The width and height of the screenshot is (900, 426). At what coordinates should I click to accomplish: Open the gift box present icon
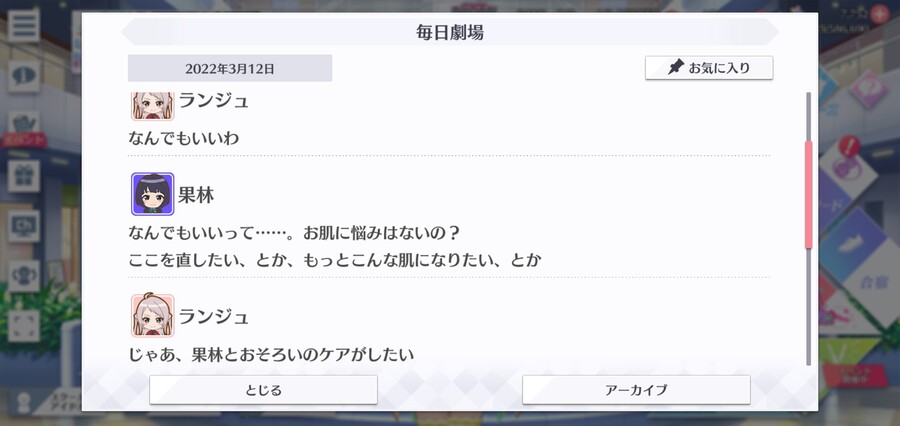(x=24, y=176)
